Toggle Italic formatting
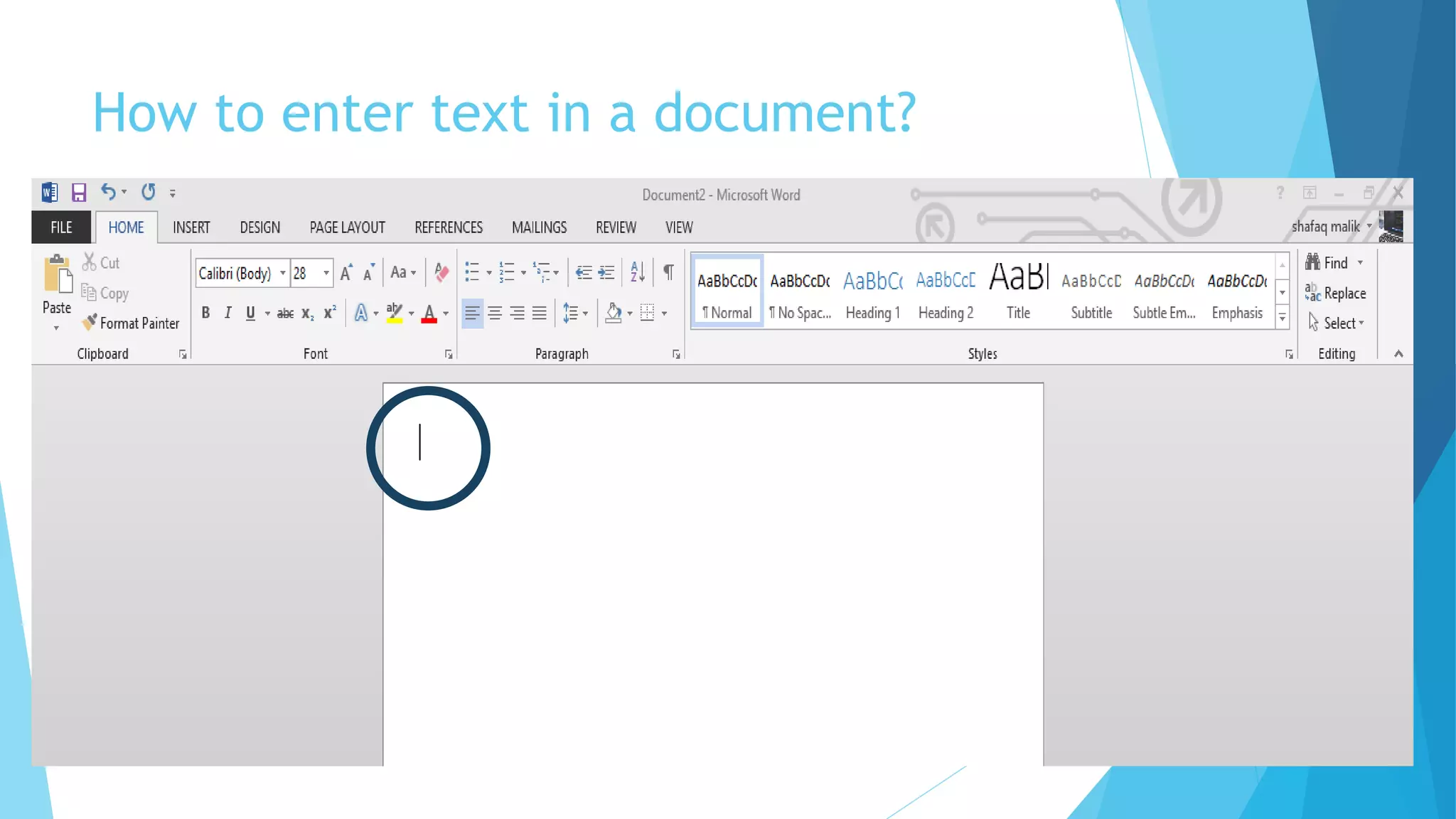 click(228, 313)
